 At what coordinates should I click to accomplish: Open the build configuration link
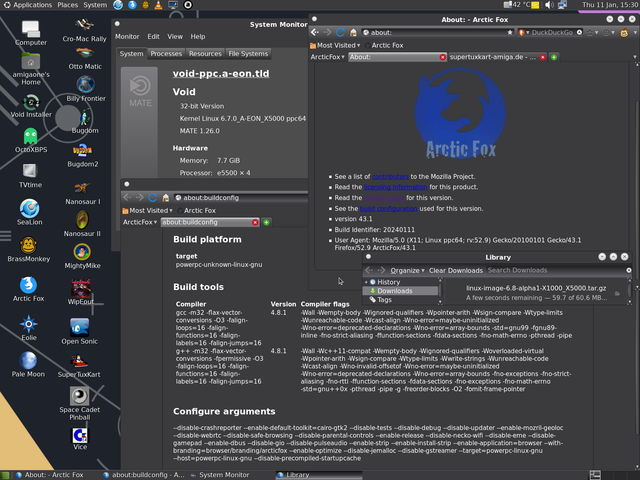(x=389, y=208)
